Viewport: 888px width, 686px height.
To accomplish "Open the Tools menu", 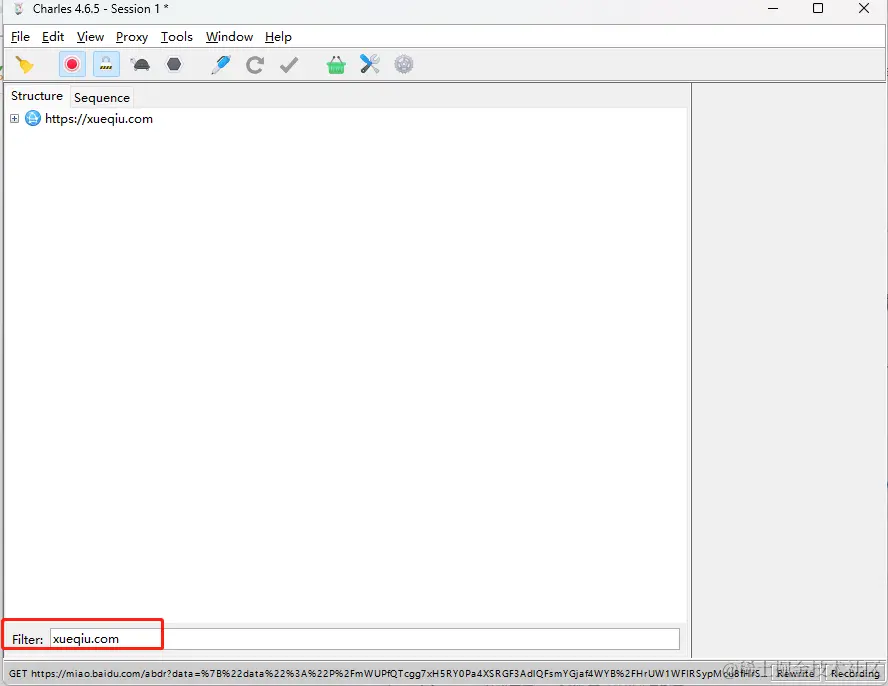I will (x=177, y=37).
